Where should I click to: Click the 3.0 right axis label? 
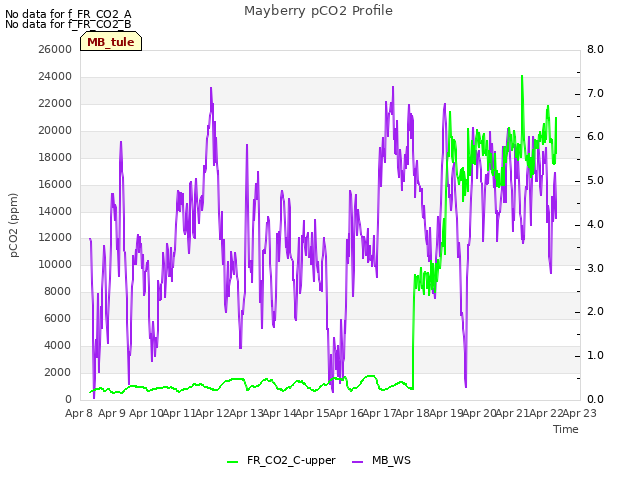click(x=595, y=268)
